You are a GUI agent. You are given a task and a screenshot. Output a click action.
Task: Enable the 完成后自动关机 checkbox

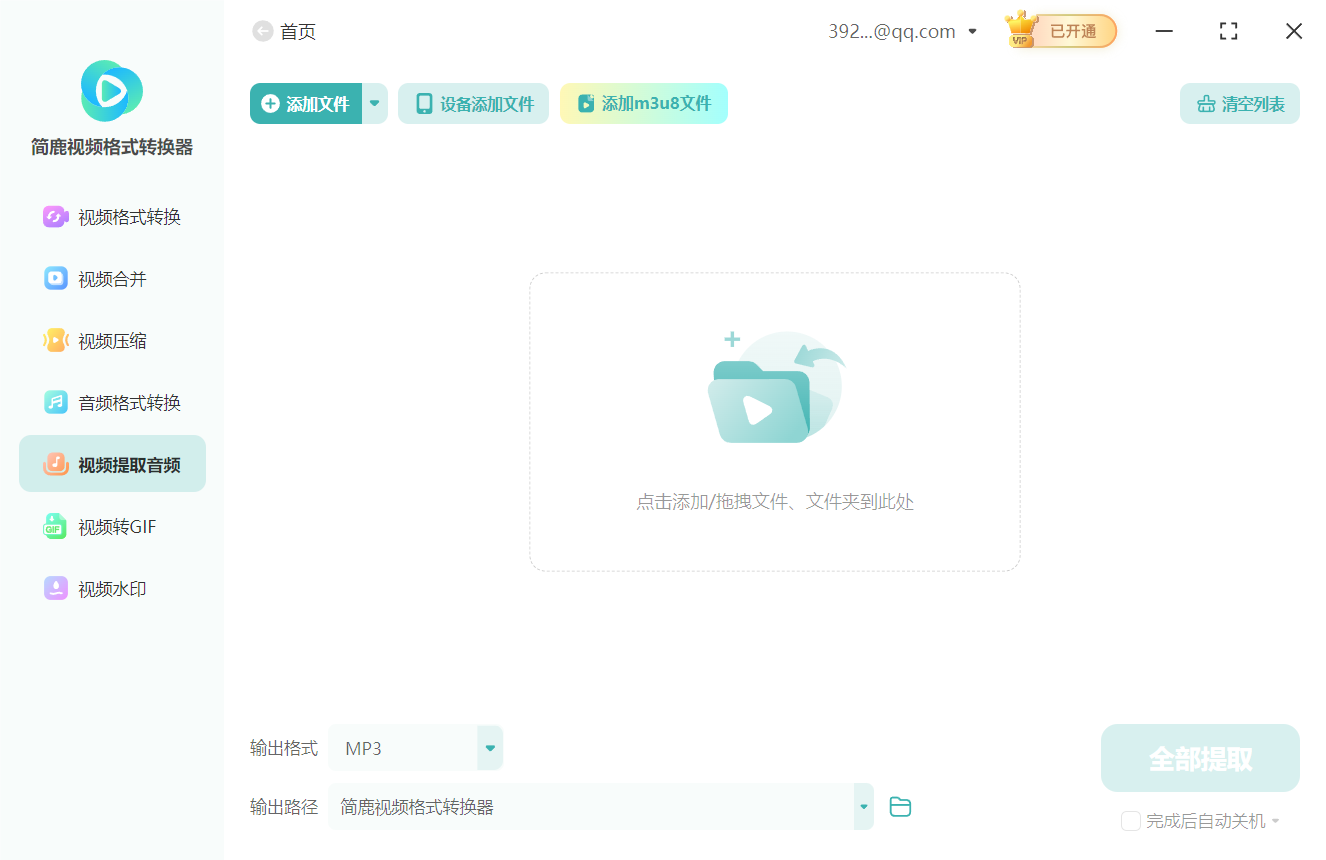1131,820
